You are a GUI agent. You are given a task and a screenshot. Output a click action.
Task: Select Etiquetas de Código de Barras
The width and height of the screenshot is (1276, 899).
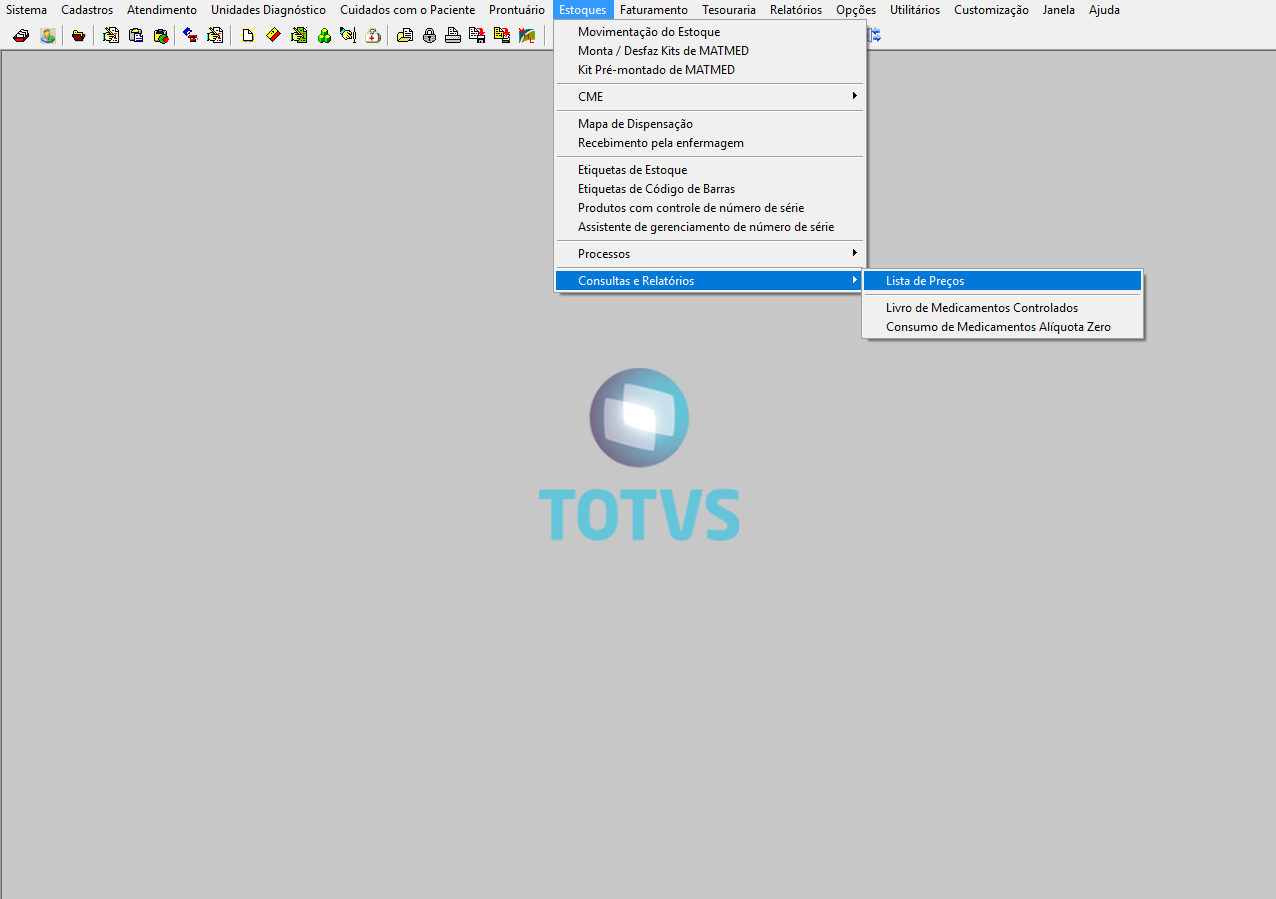click(x=710, y=189)
